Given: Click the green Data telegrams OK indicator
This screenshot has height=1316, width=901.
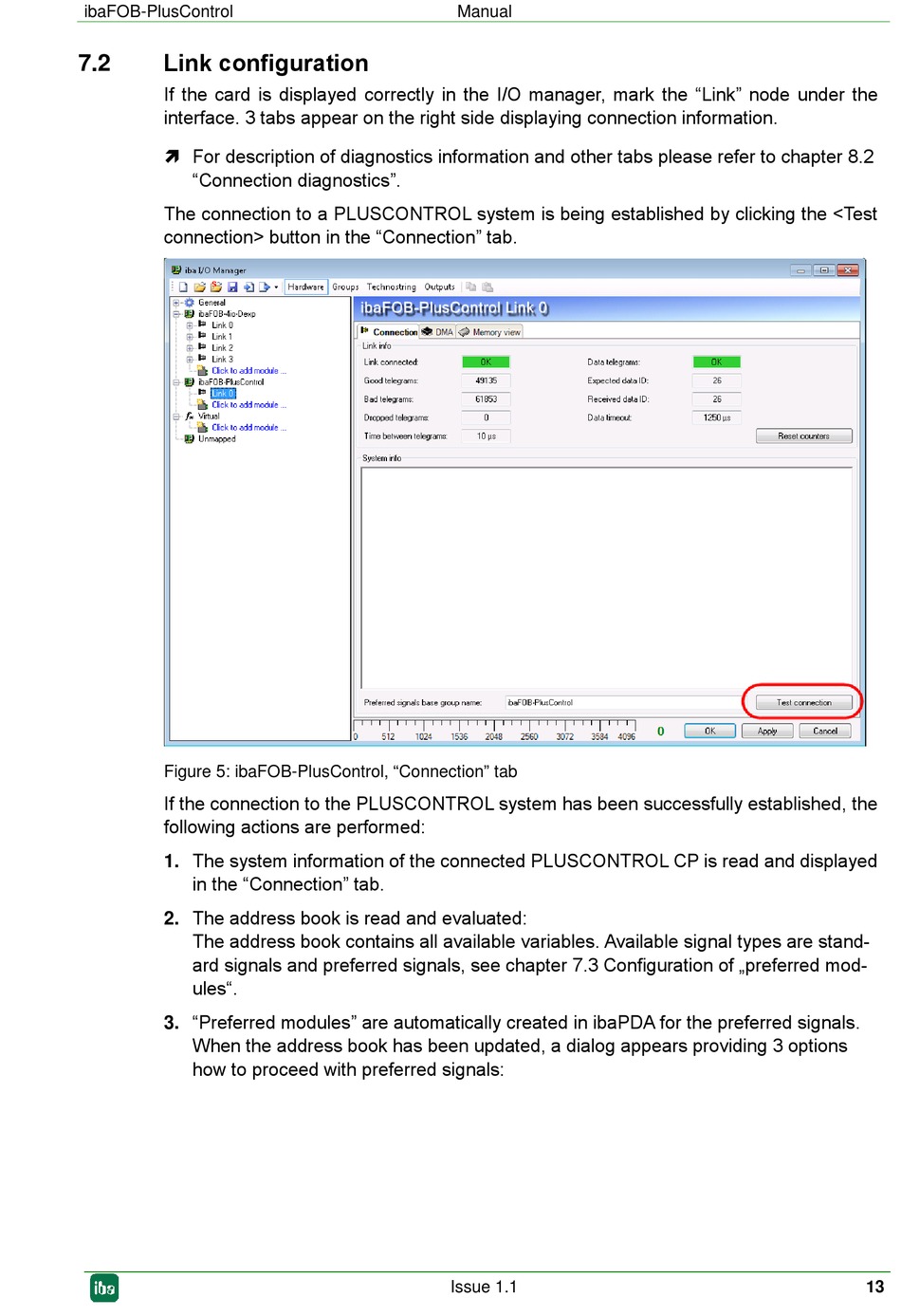Looking at the screenshot, I should (x=716, y=362).
